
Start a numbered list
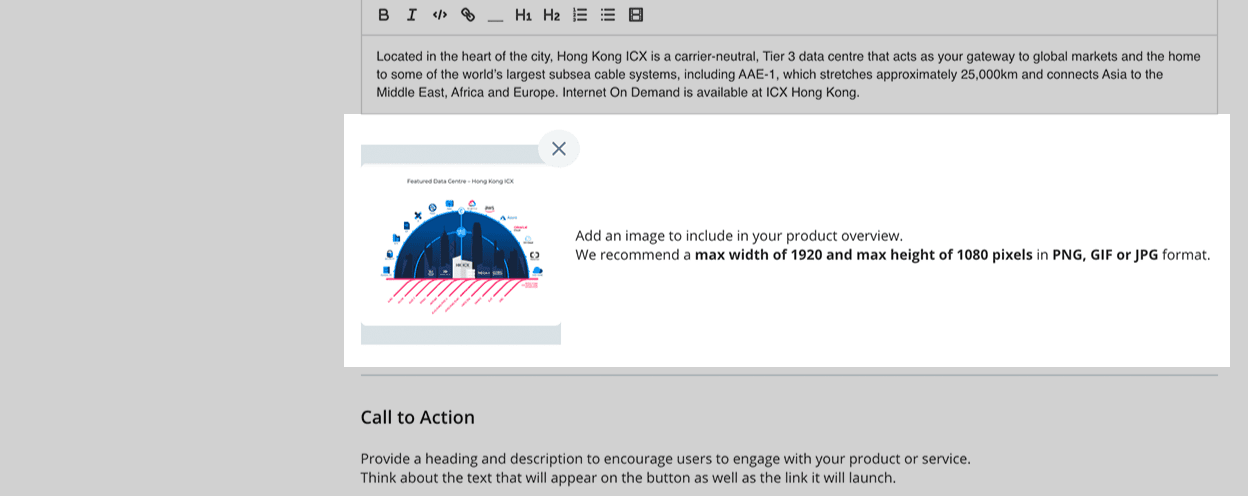(x=579, y=15)
